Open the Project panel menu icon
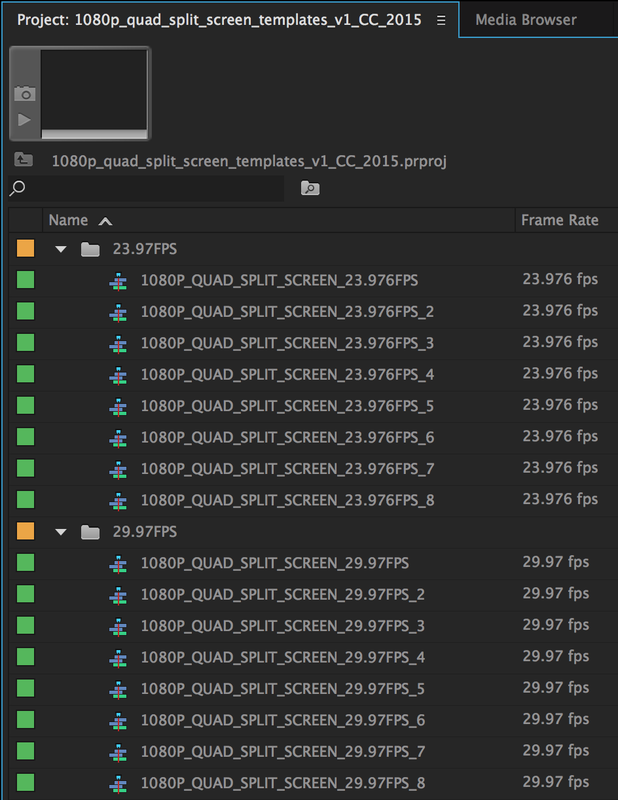The image size is (618, 800). tap(441, 20)
